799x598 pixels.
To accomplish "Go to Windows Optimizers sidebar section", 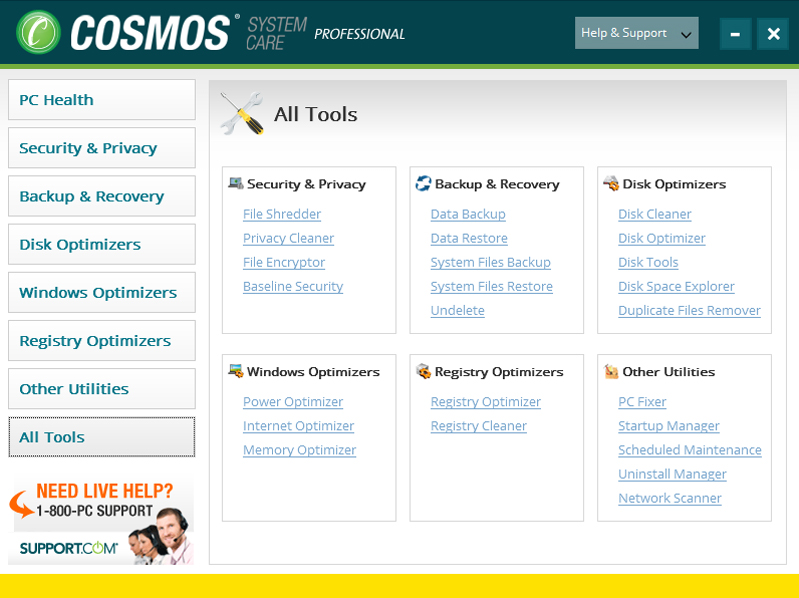I will coord(102,292).
